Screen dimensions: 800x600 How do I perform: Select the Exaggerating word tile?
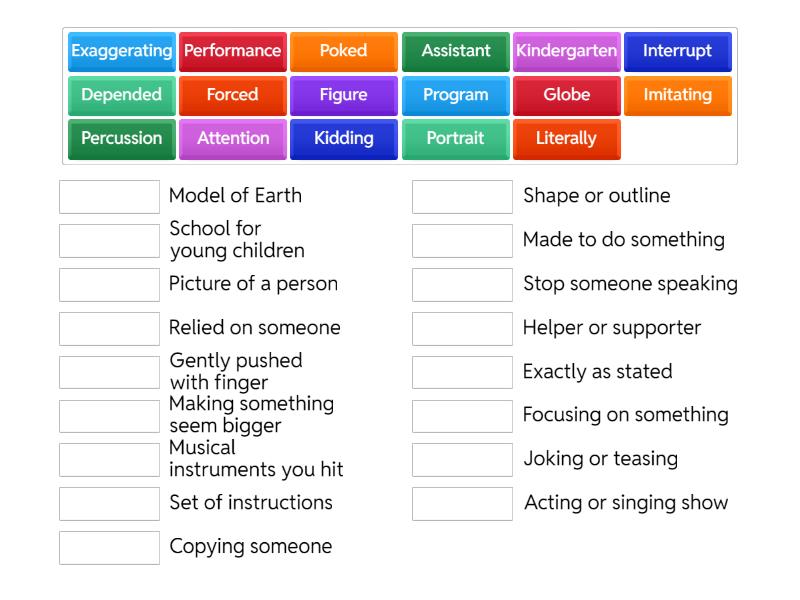(122, 51)
